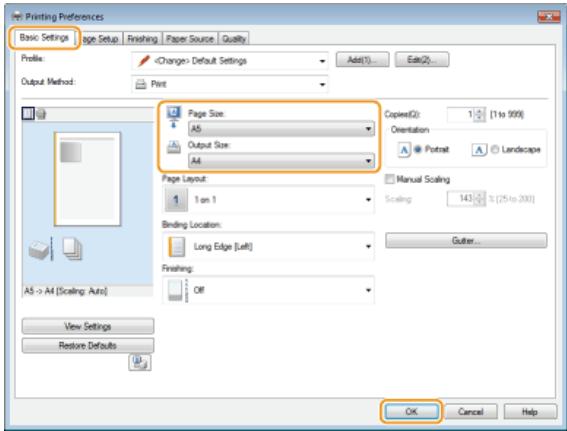
Task: Select the printer preview view icon
Action: click(41, 114)
